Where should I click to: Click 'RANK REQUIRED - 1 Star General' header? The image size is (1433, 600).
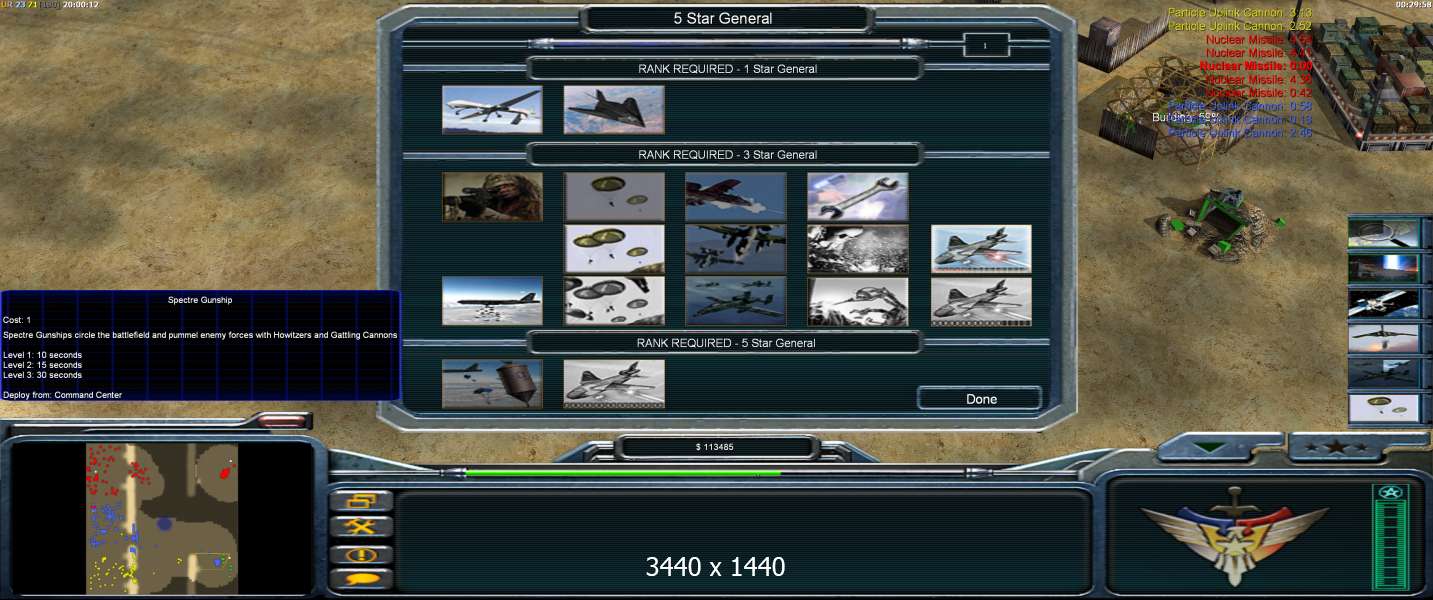pyautogui.click(x=727, y=69)
